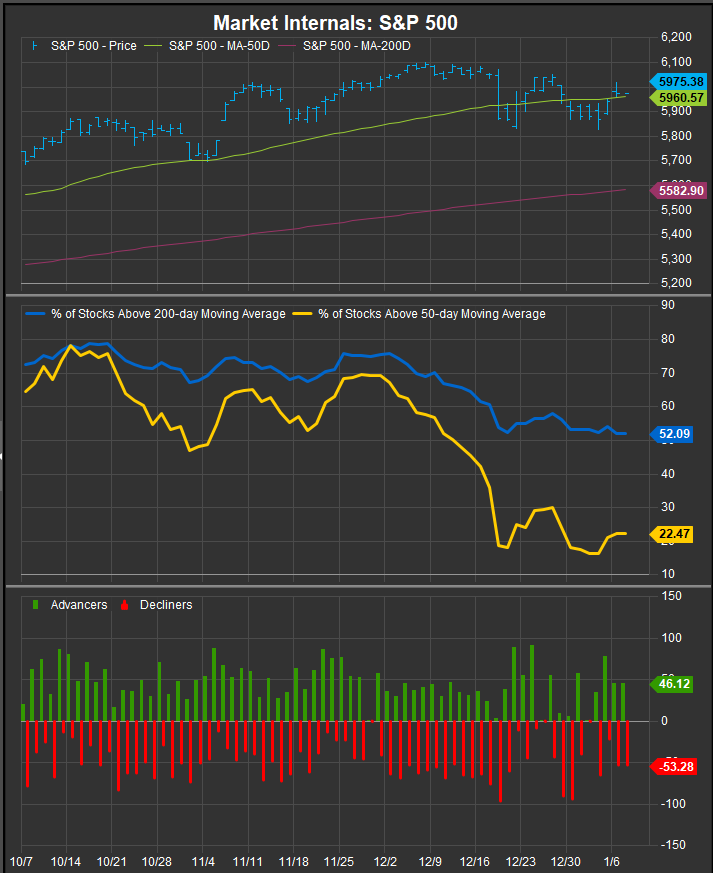The image size is (713, 873).
Task: Click the 6,100 price axis label
Action: click(x=676, y=62)
